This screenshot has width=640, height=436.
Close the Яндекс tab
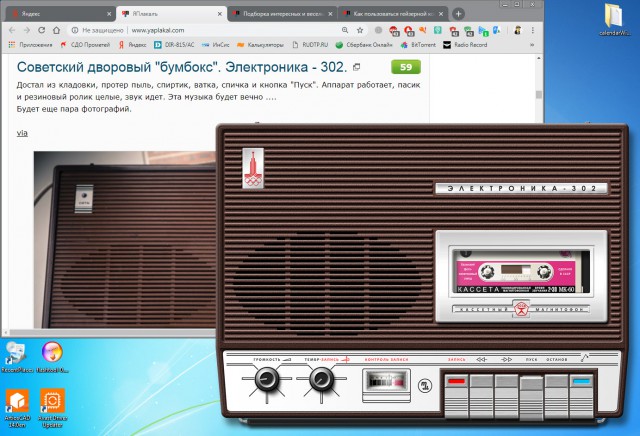[x=109, y=14]
